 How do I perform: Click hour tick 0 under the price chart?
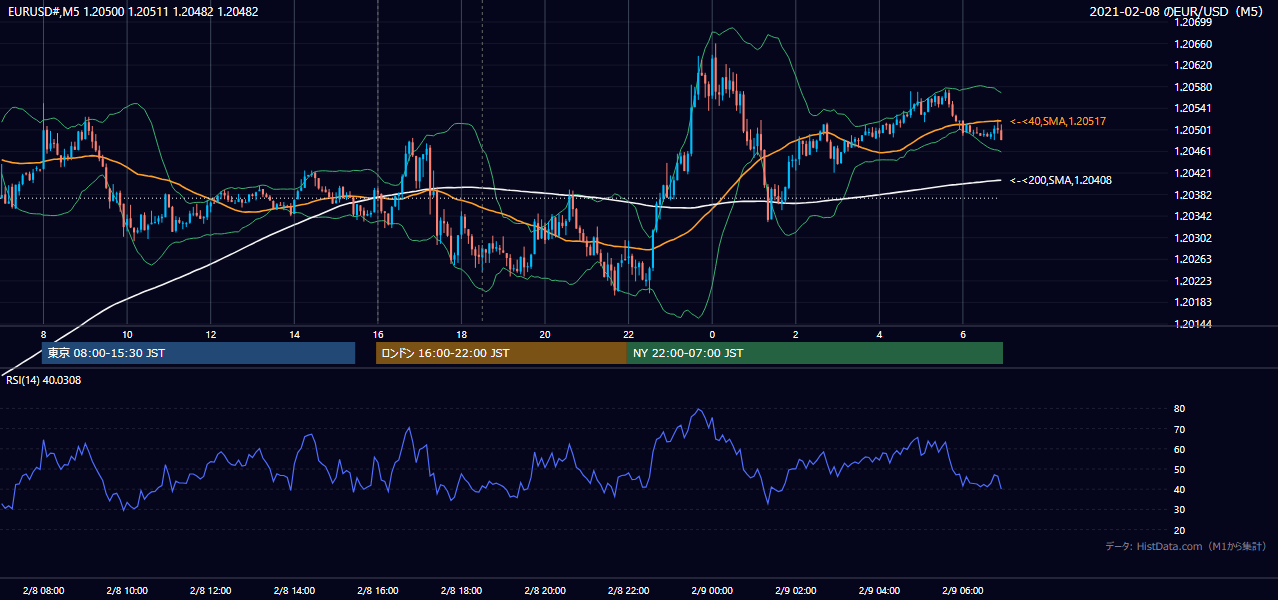click(x=712, y=334)
